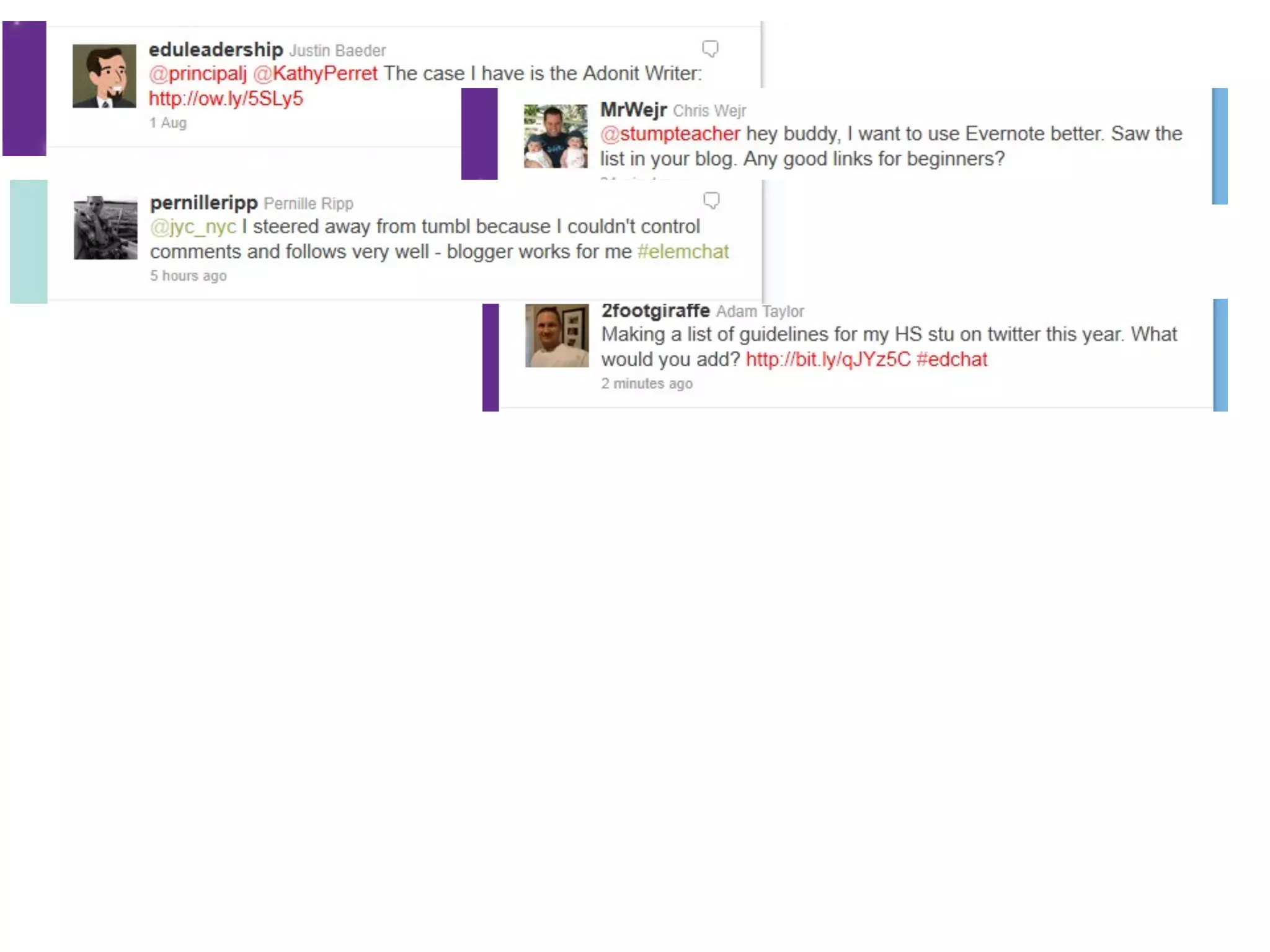Open 2footgiraffe's profile photo

pyautogui.click(x=557, y=335)
